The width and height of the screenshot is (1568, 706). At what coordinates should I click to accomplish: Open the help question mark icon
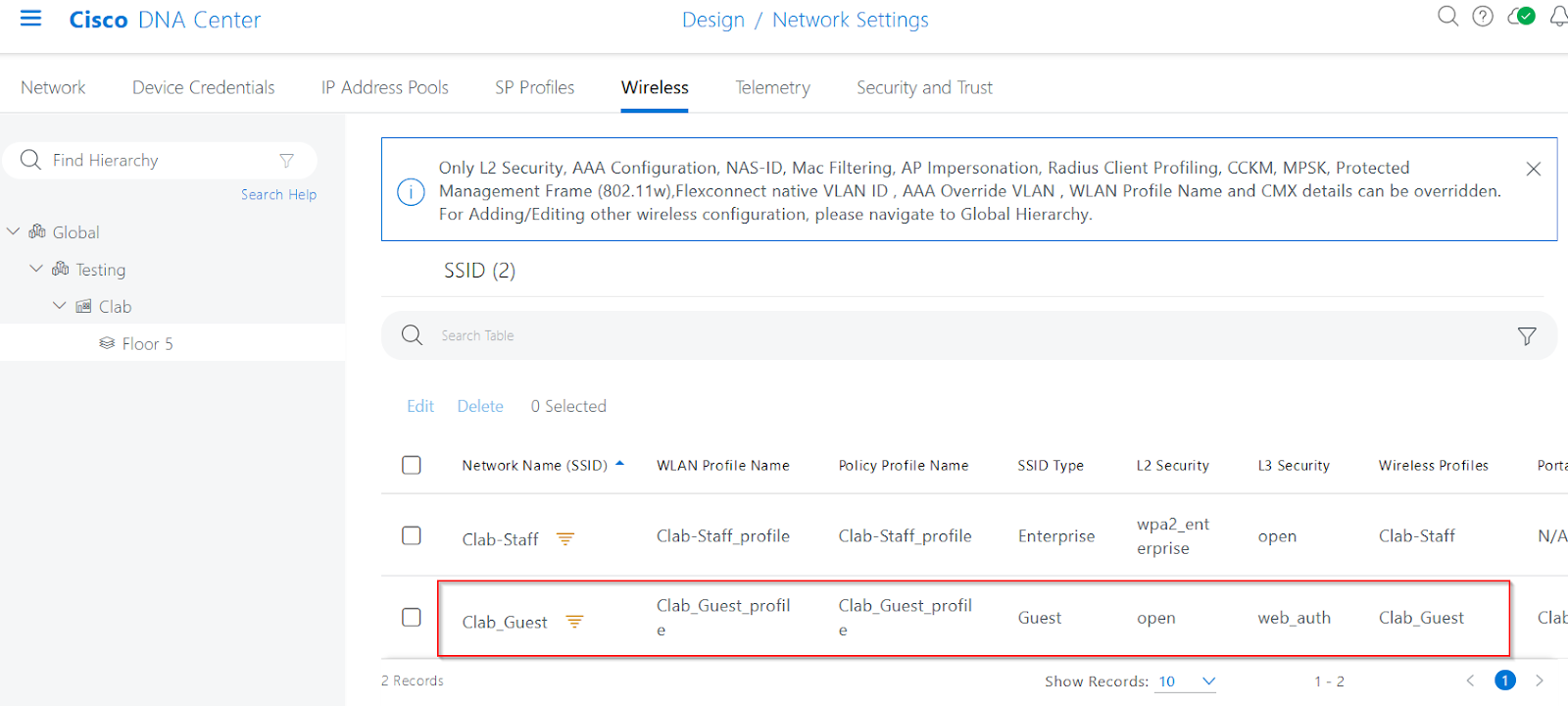[x=1483, y=16]
